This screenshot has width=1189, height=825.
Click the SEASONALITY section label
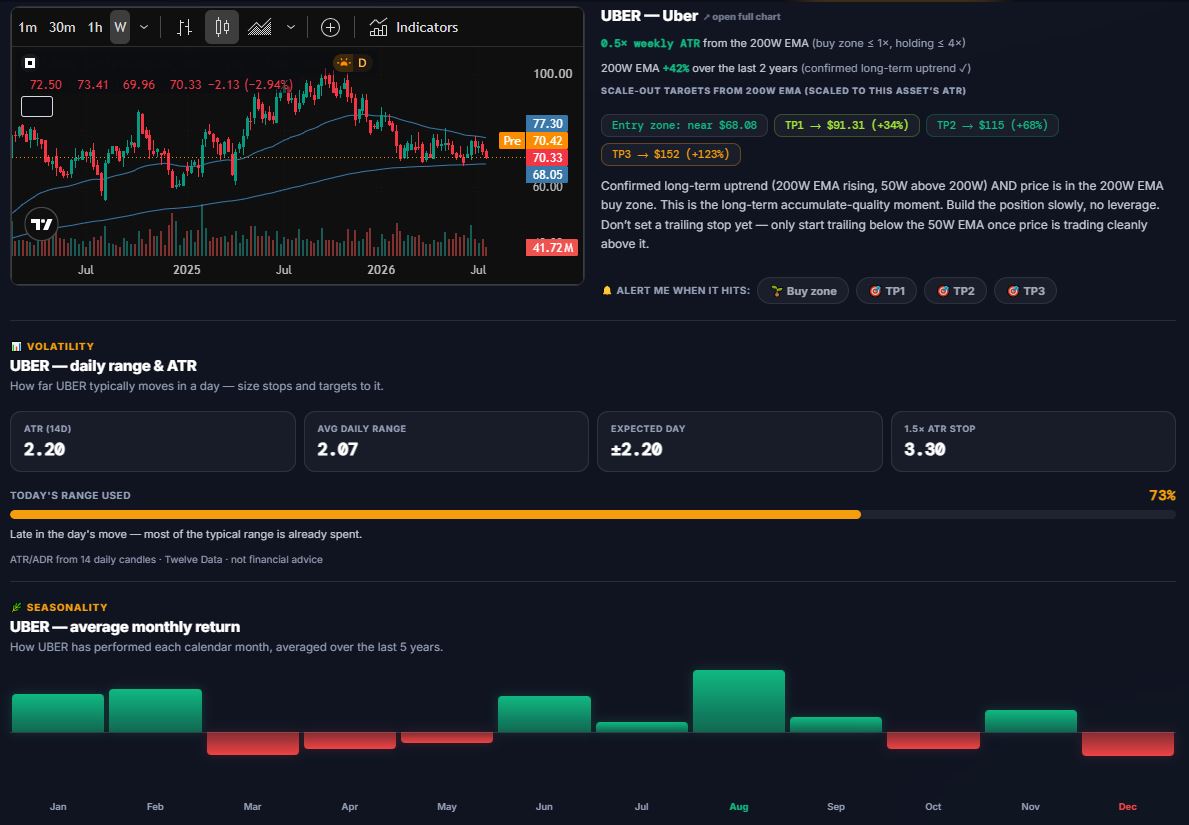click(67, 607)
